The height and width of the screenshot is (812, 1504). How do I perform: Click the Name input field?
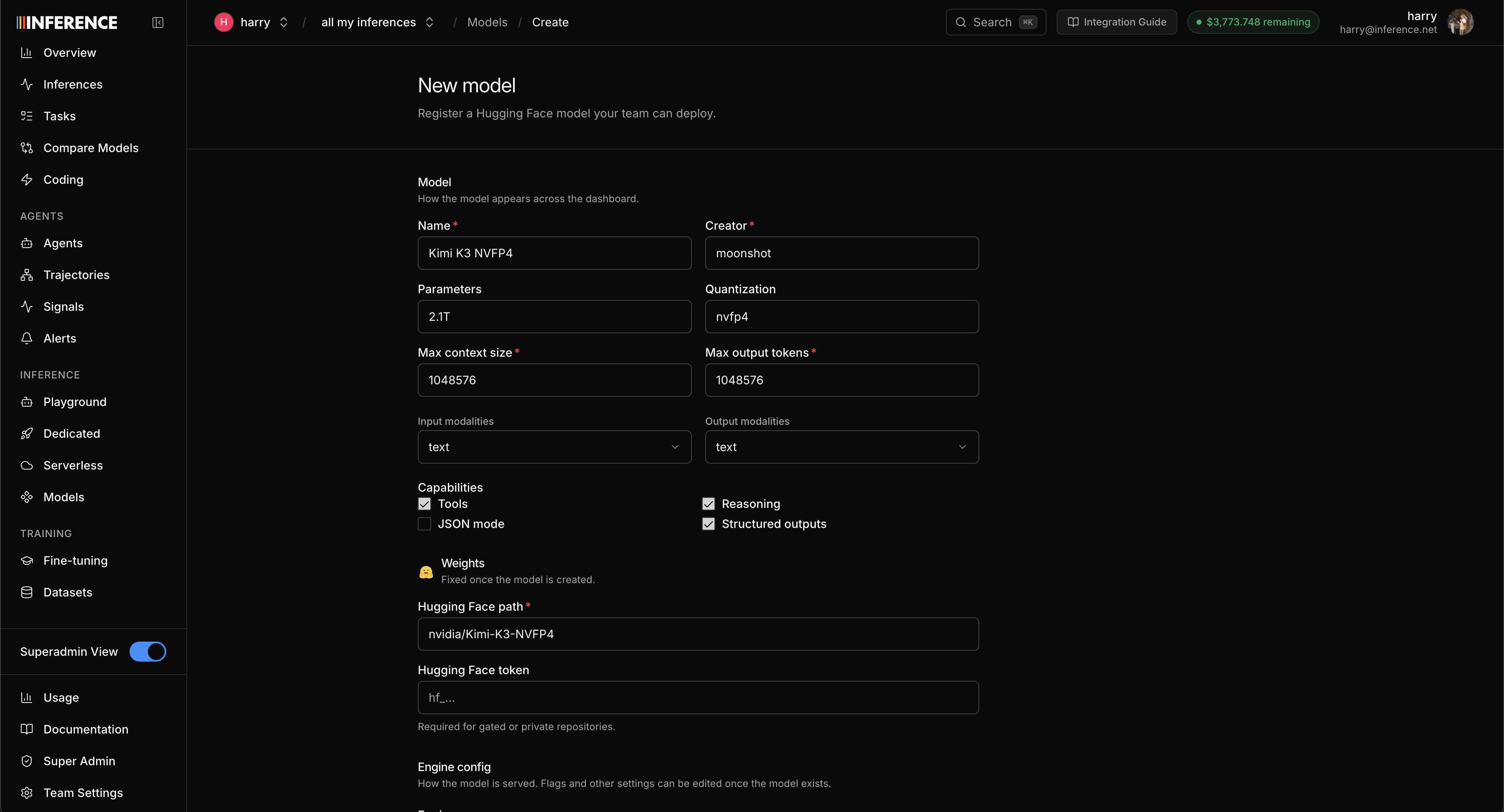coord(554,253)
